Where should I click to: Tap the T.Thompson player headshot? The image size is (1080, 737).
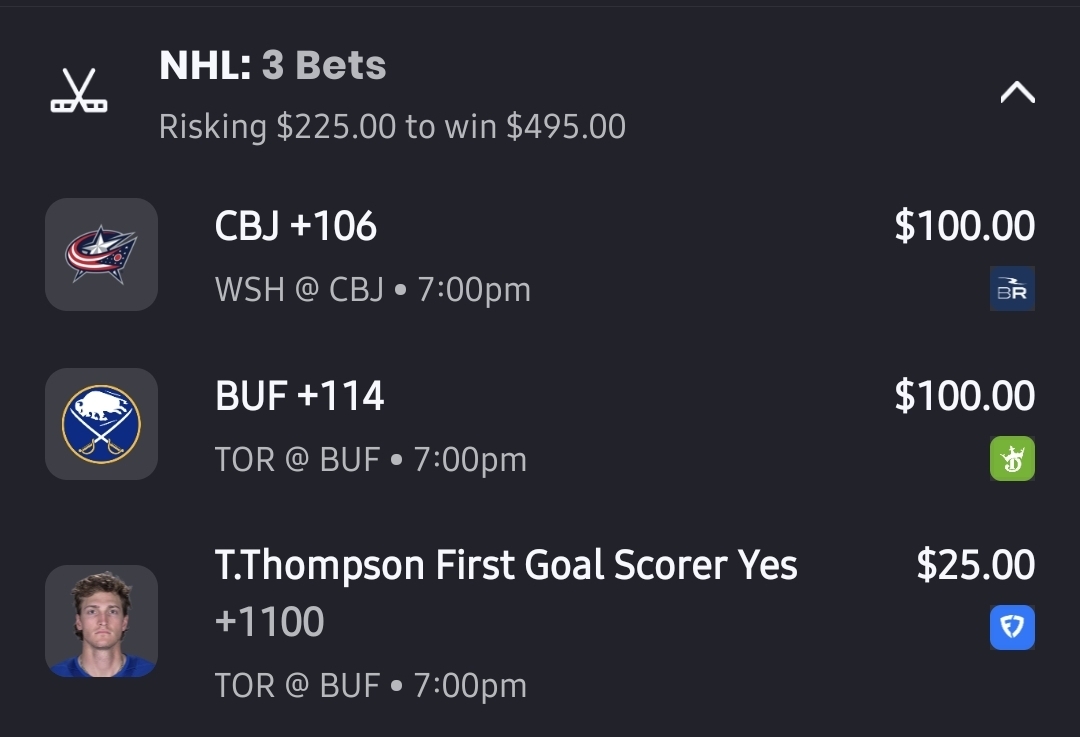[101, 621]
